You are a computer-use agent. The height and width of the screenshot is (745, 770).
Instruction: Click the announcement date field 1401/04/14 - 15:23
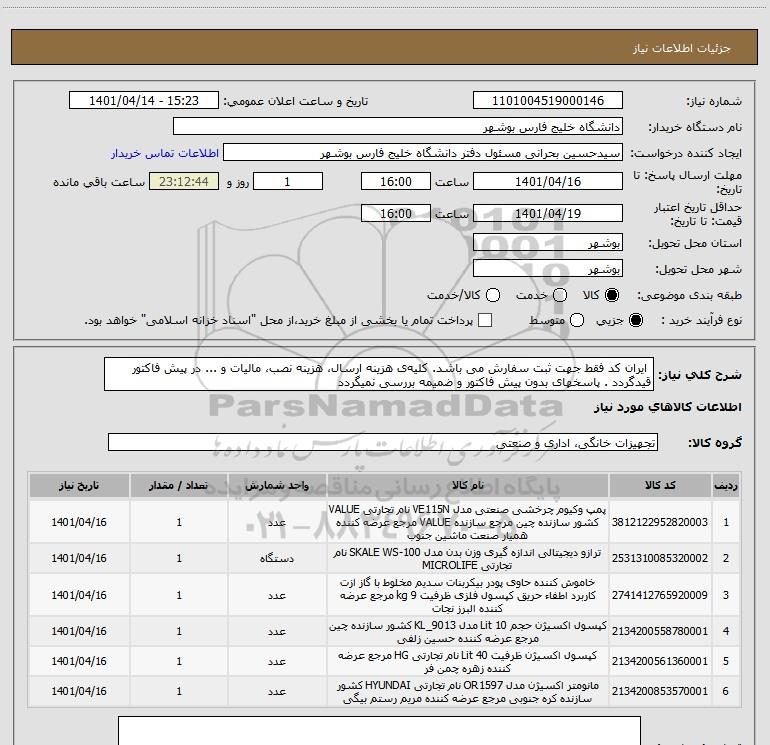(x=144, y=101)
